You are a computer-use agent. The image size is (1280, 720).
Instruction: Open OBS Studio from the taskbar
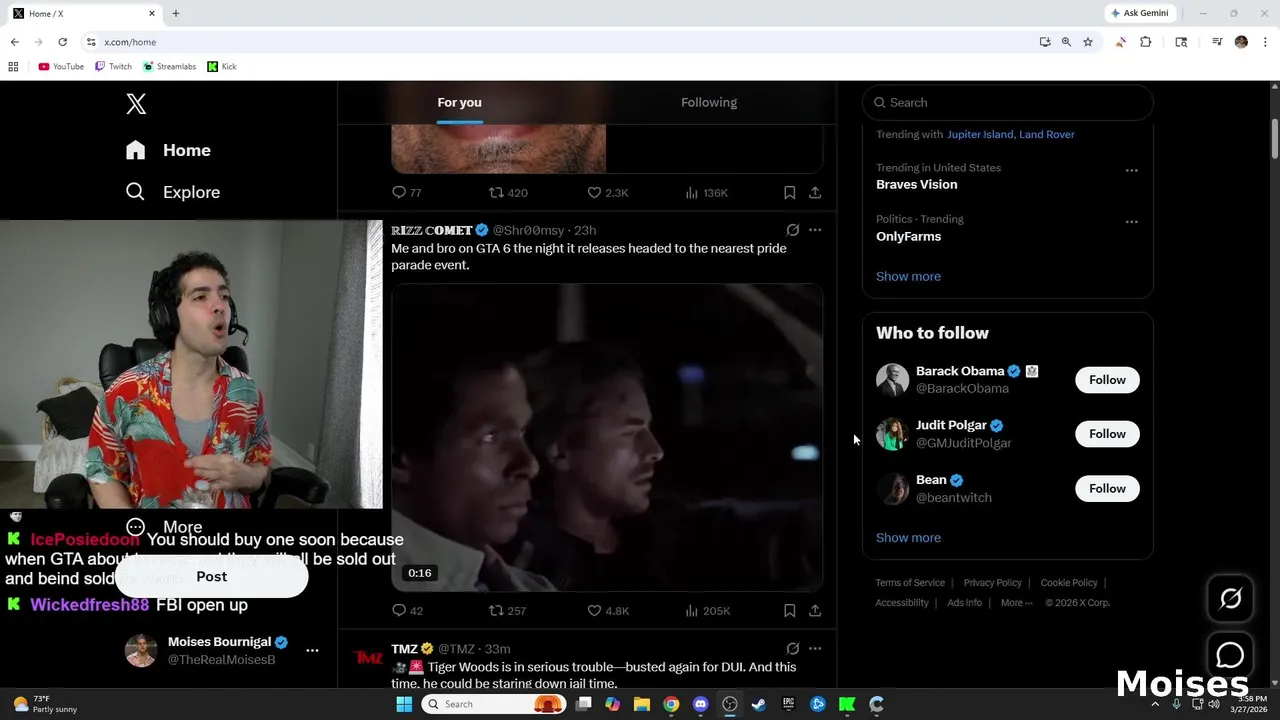click(730, 704)
